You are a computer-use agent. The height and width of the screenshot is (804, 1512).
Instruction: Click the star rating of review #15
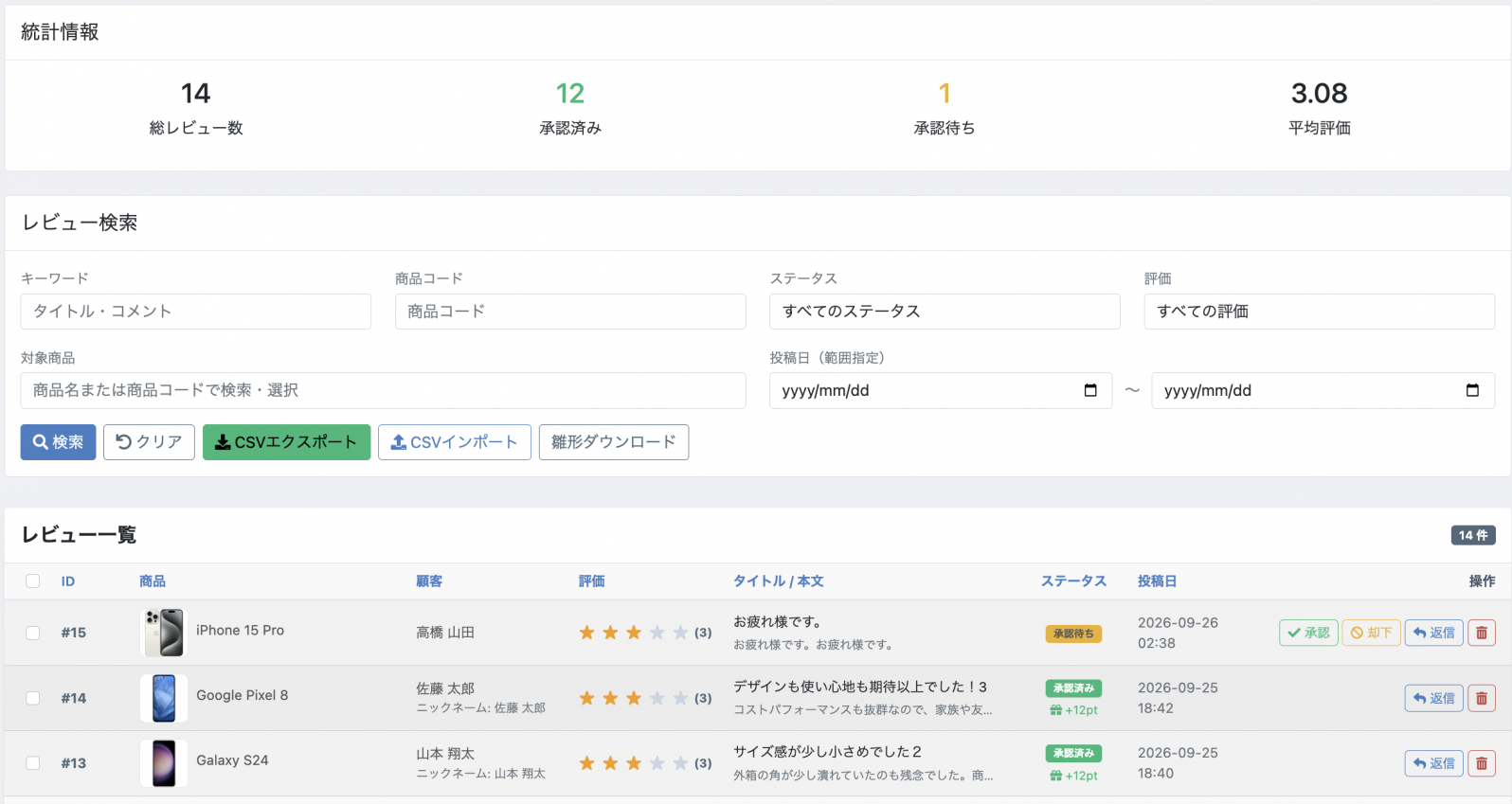pyautogui.click(x=645, y=633)
